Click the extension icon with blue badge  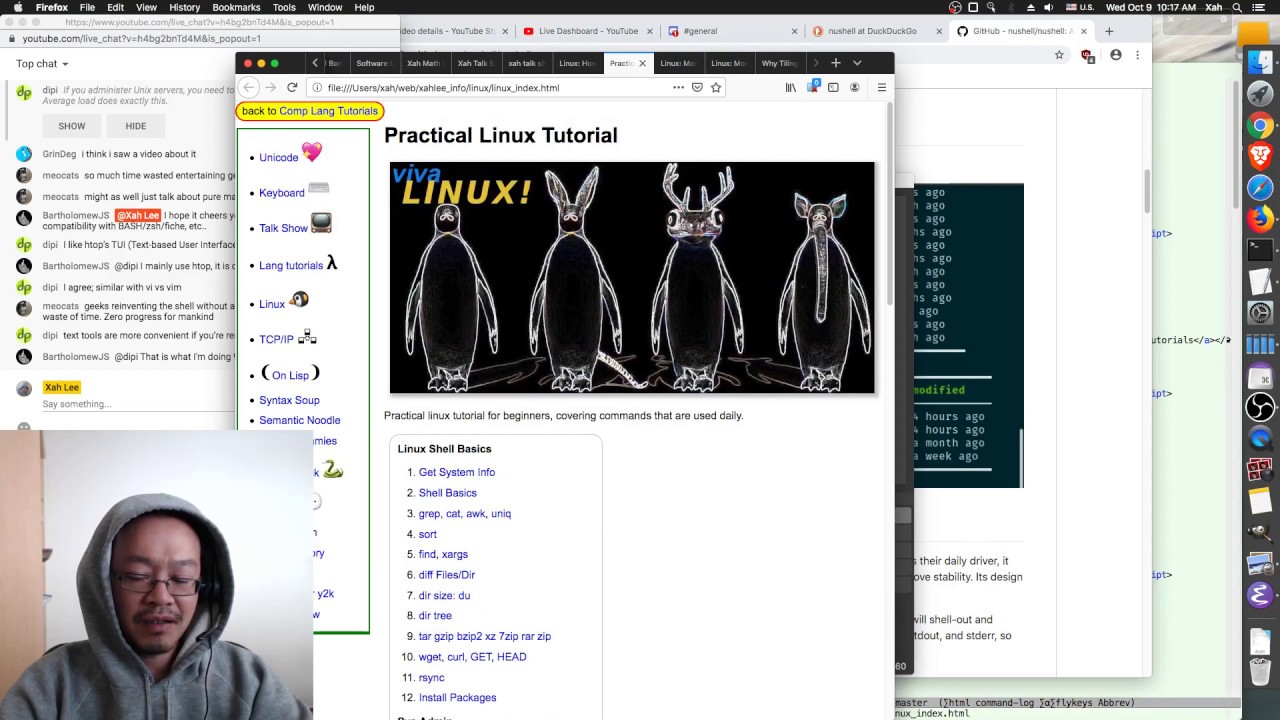click(x=813, y=87)
